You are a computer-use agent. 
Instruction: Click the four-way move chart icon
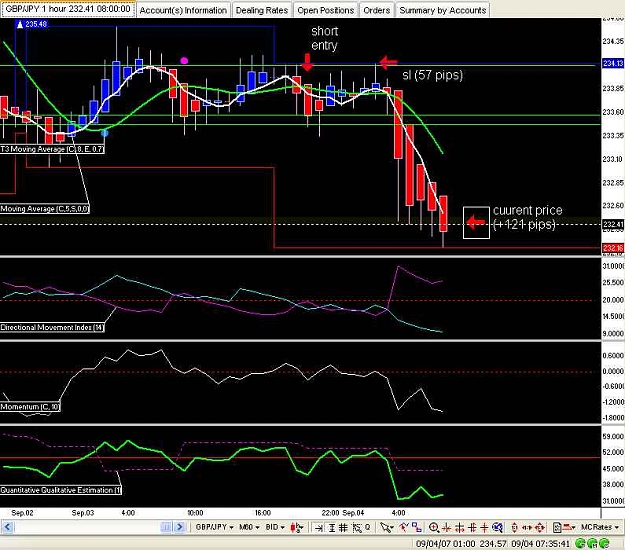(x=539, y=528)
